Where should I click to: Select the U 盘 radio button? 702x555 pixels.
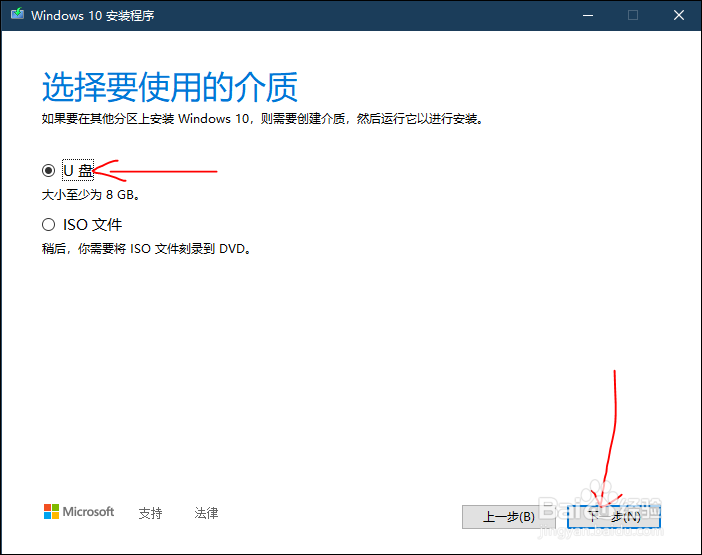(x=48, y=171)
